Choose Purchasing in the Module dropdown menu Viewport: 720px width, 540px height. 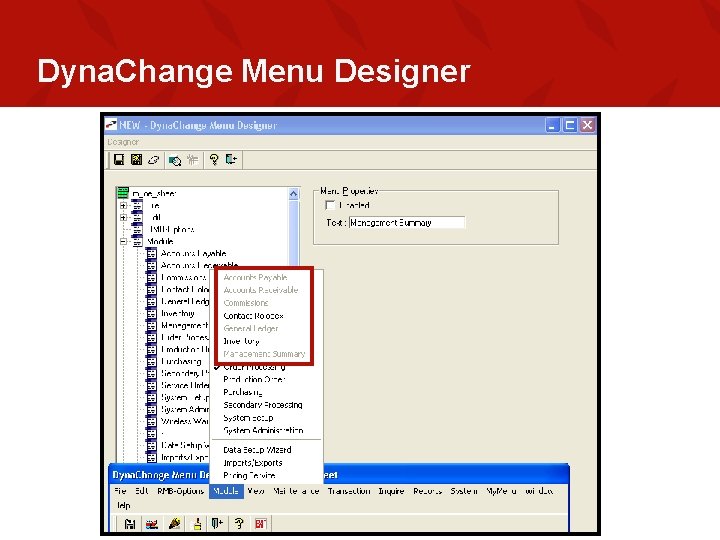click(x=243, y=392)
